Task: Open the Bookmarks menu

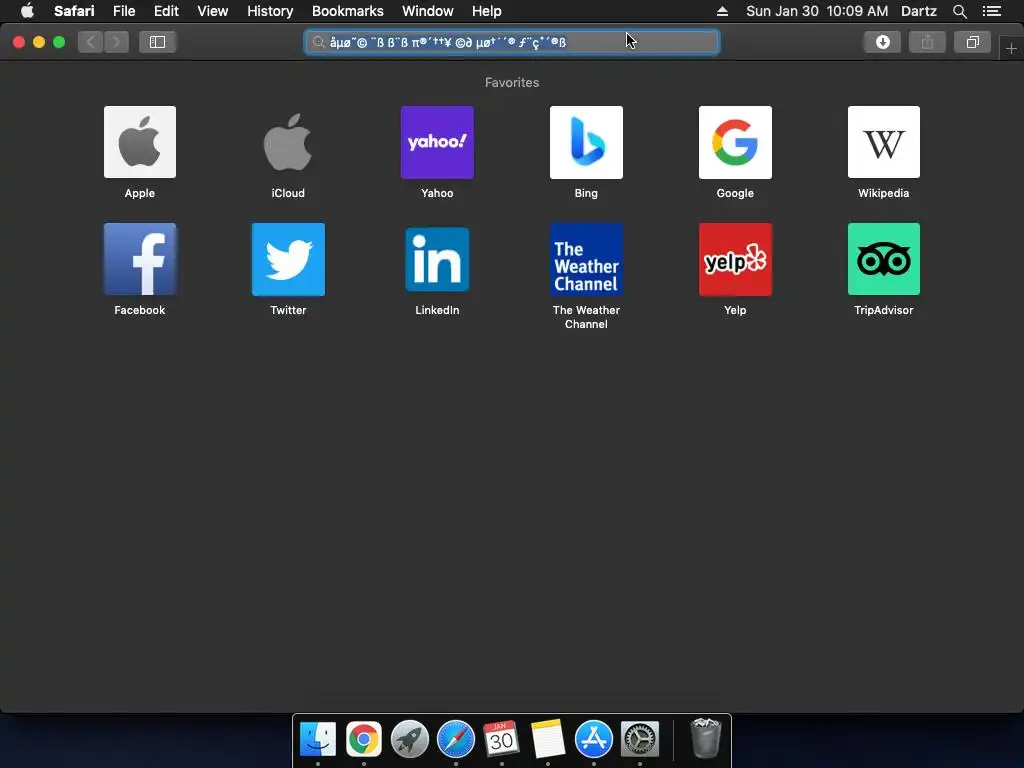Action: pos(347,11)
